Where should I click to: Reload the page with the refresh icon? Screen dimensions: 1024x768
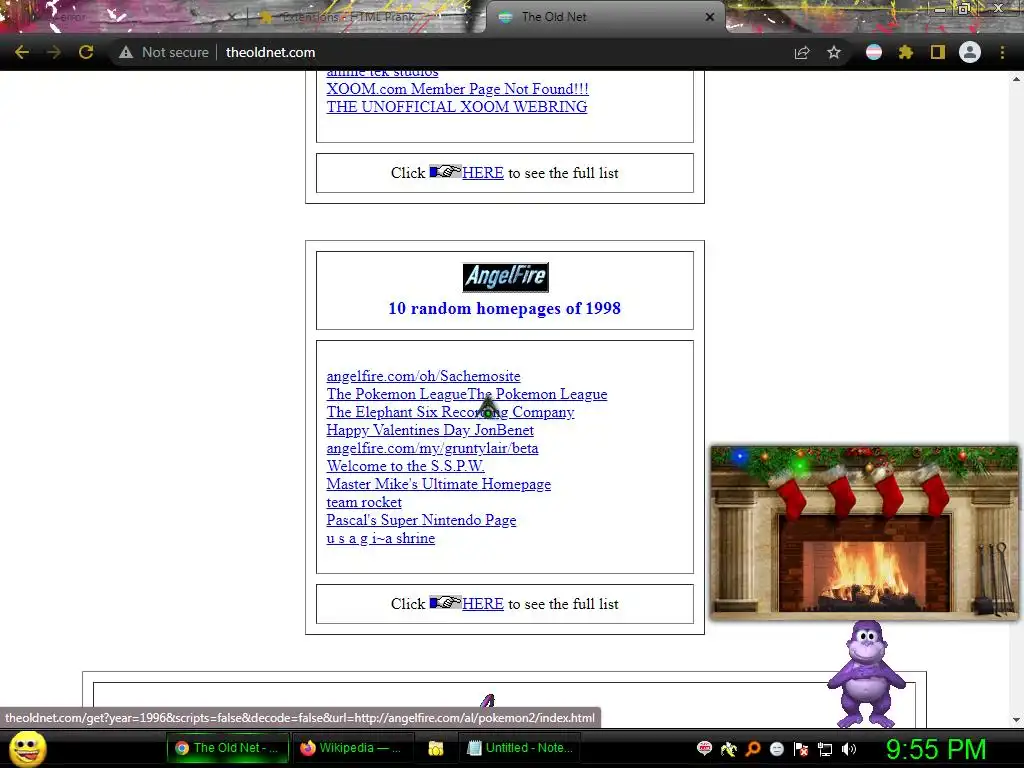[86, 52]
